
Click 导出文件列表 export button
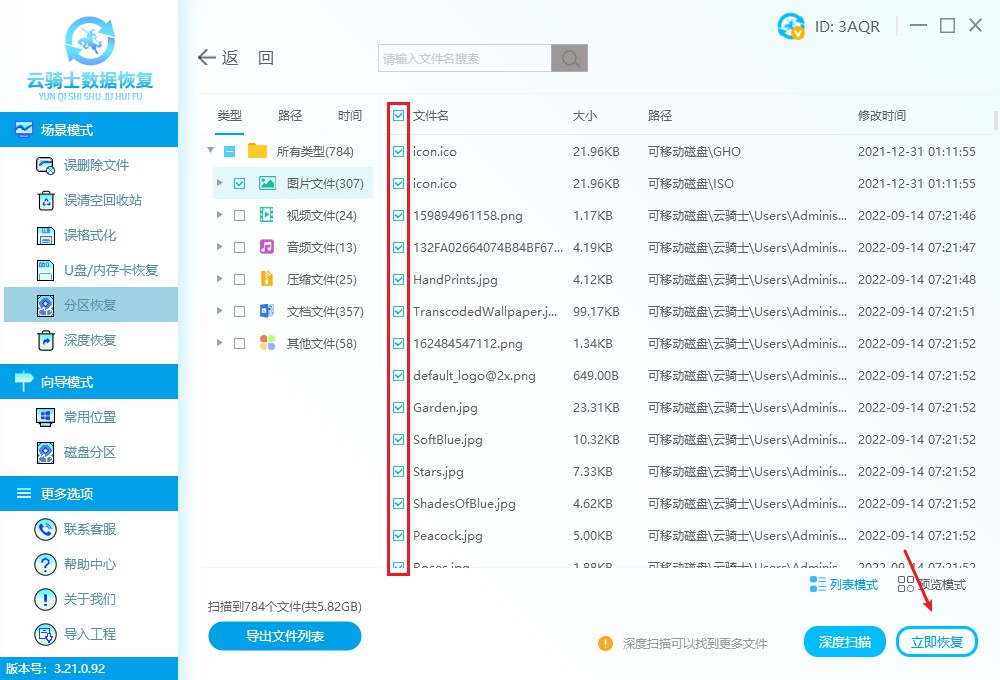pyautogui.click(x=284, y=636)
